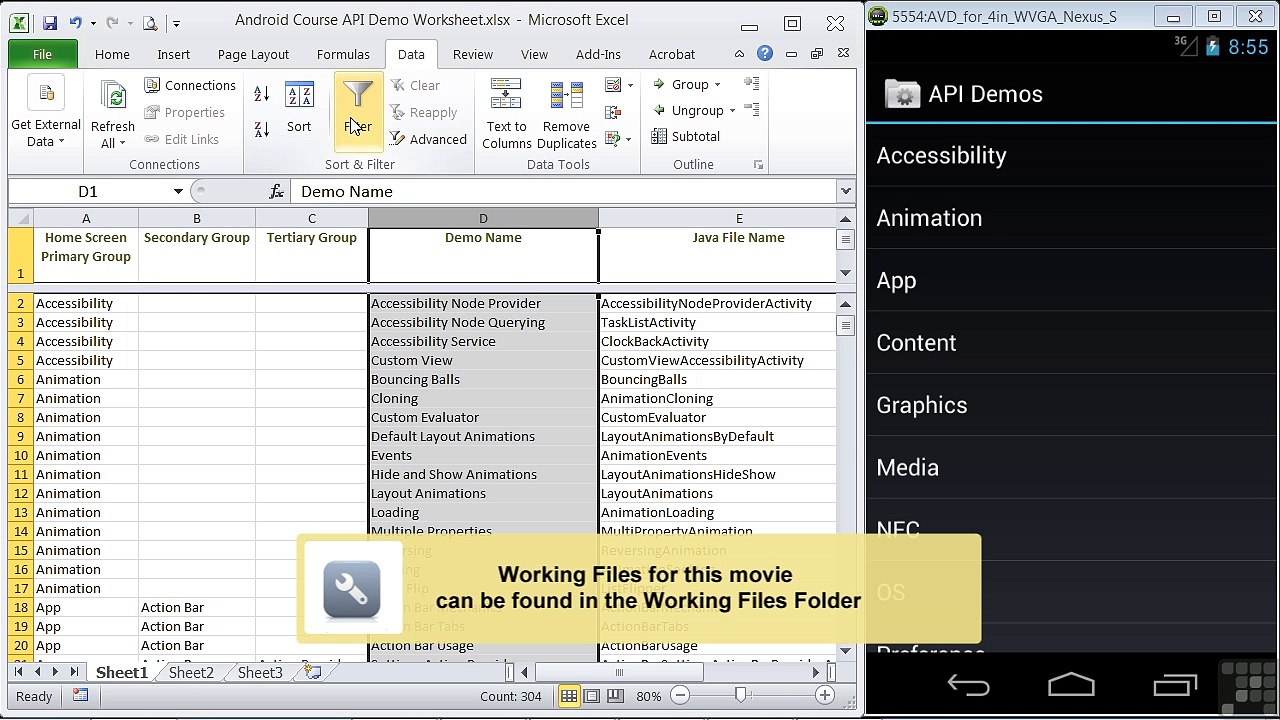This screenshot has width=1280, height=720.
Task: Open the Ungroup dropdown arrow
Action: [x=732, y=111]
